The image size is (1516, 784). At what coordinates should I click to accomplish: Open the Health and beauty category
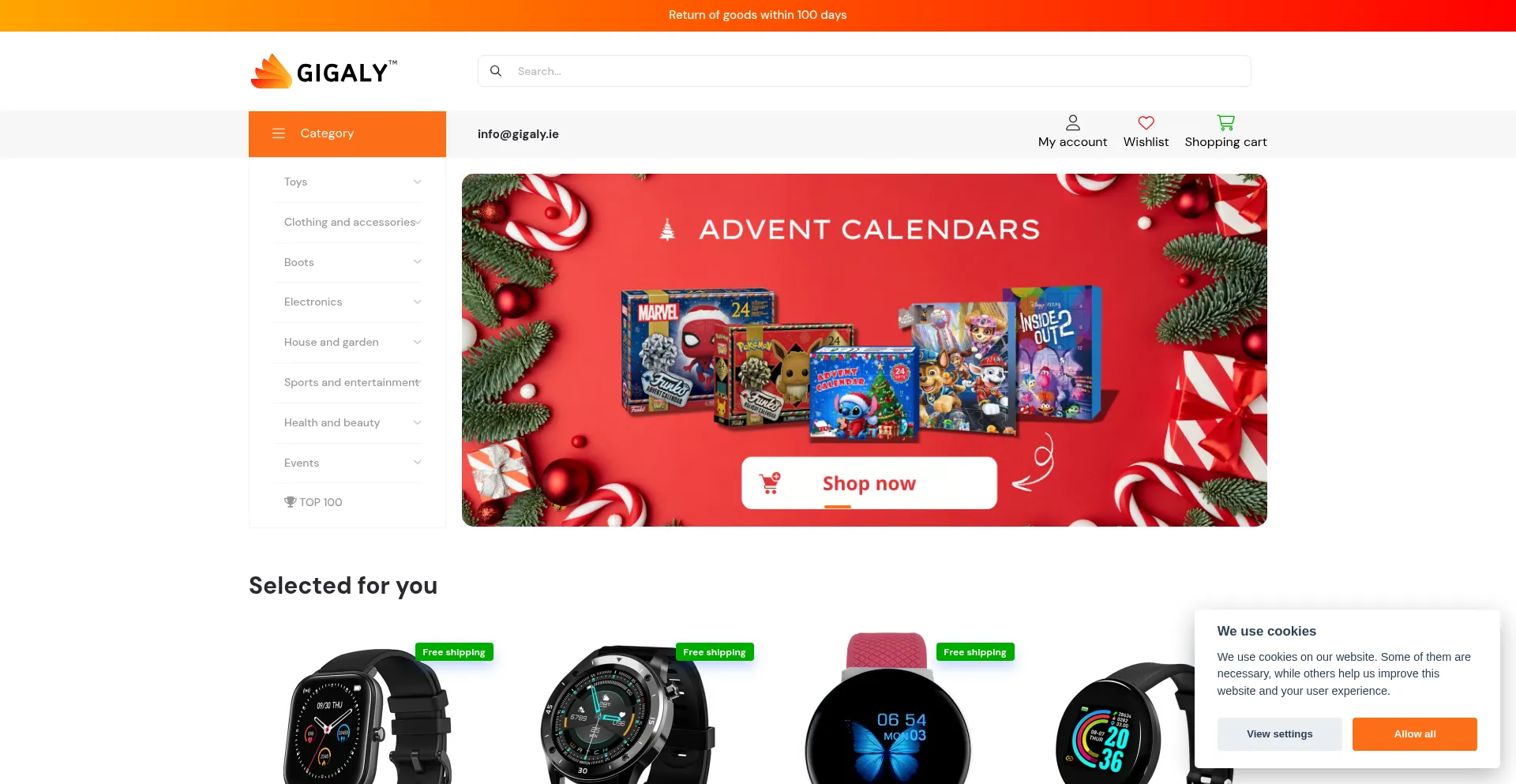(x=332, y=422)
